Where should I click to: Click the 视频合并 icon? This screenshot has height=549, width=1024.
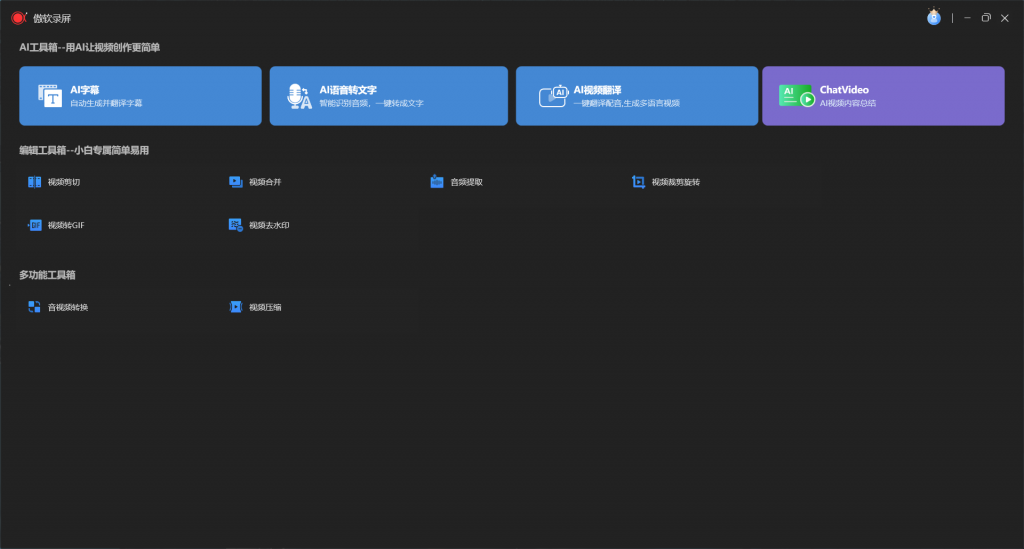pyautogui.click(x=236, y=182)
